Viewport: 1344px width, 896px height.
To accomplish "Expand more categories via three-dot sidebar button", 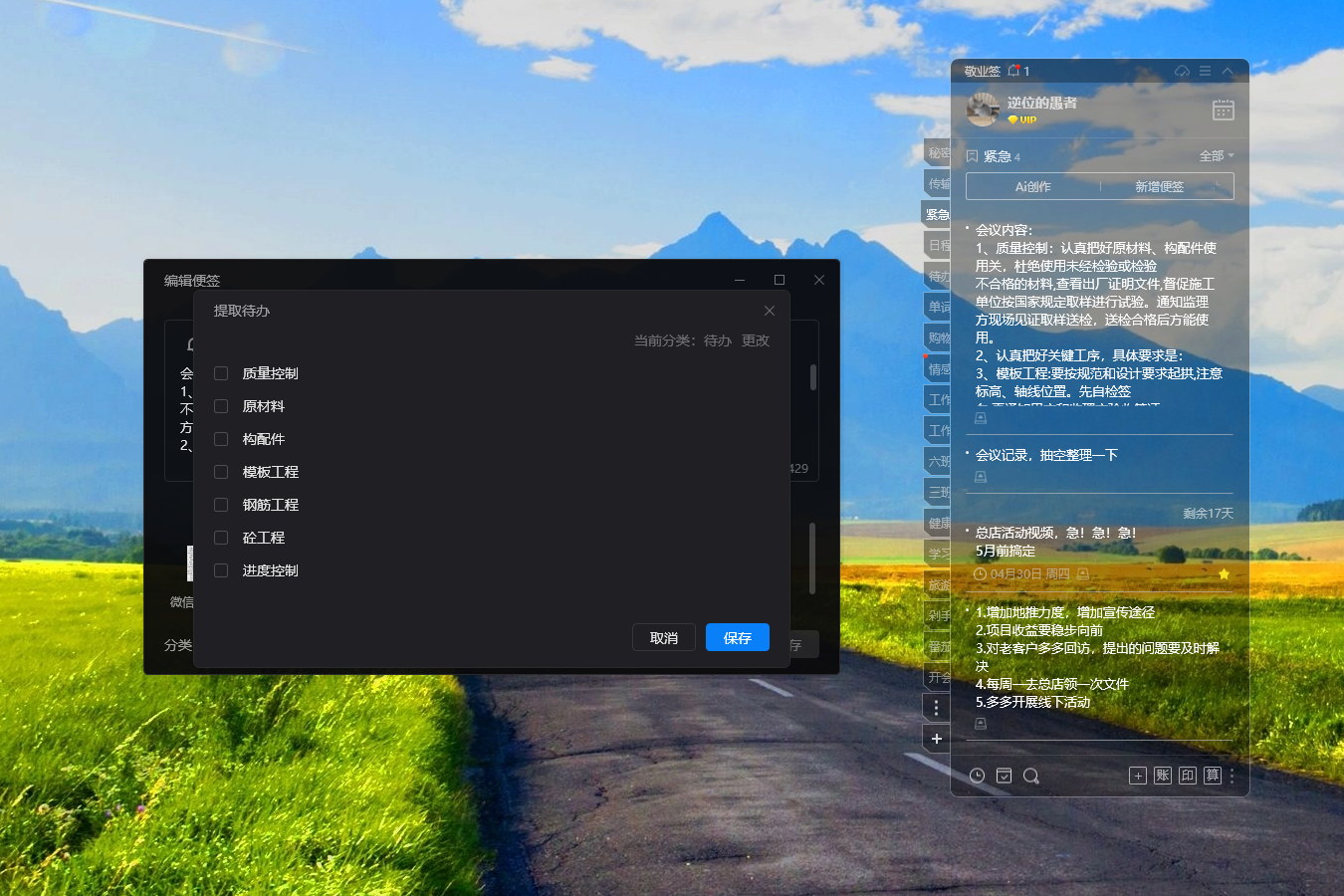I will [936, 707].
